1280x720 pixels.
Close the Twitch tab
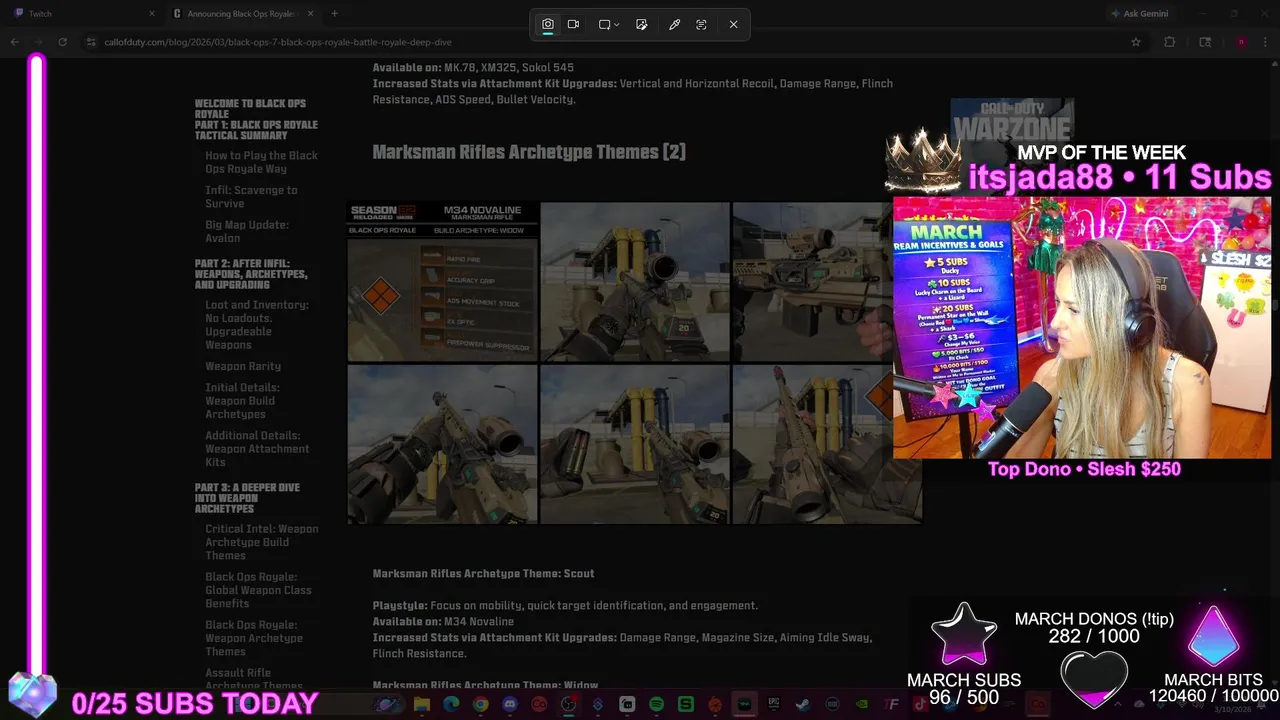(x=152, y=14)
